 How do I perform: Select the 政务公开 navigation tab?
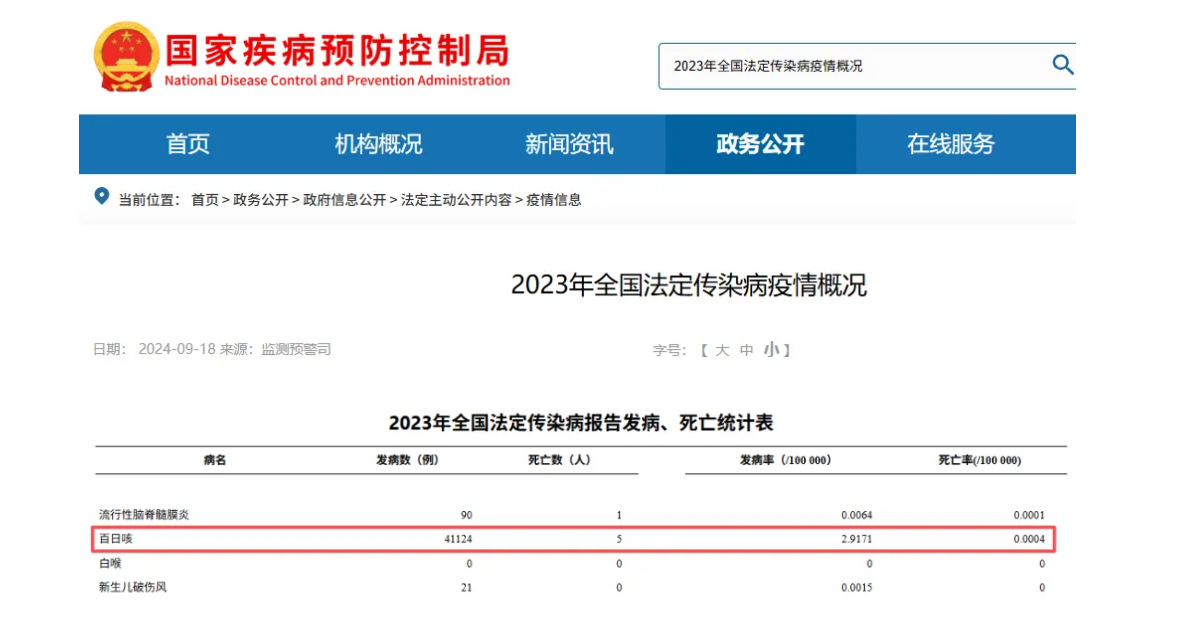tap(760, 144)
